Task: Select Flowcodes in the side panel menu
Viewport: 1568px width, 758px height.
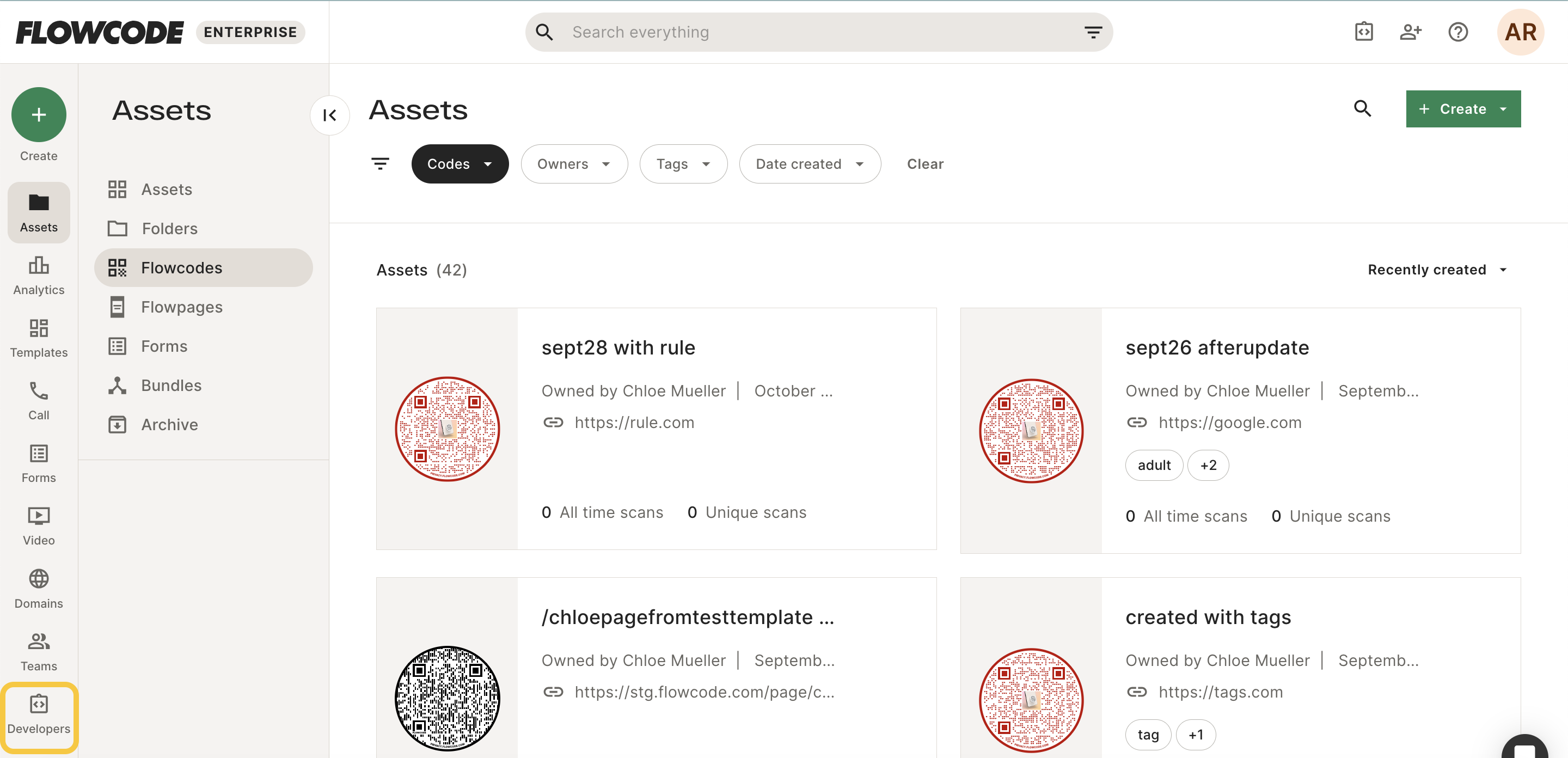Action: [203, 268]
